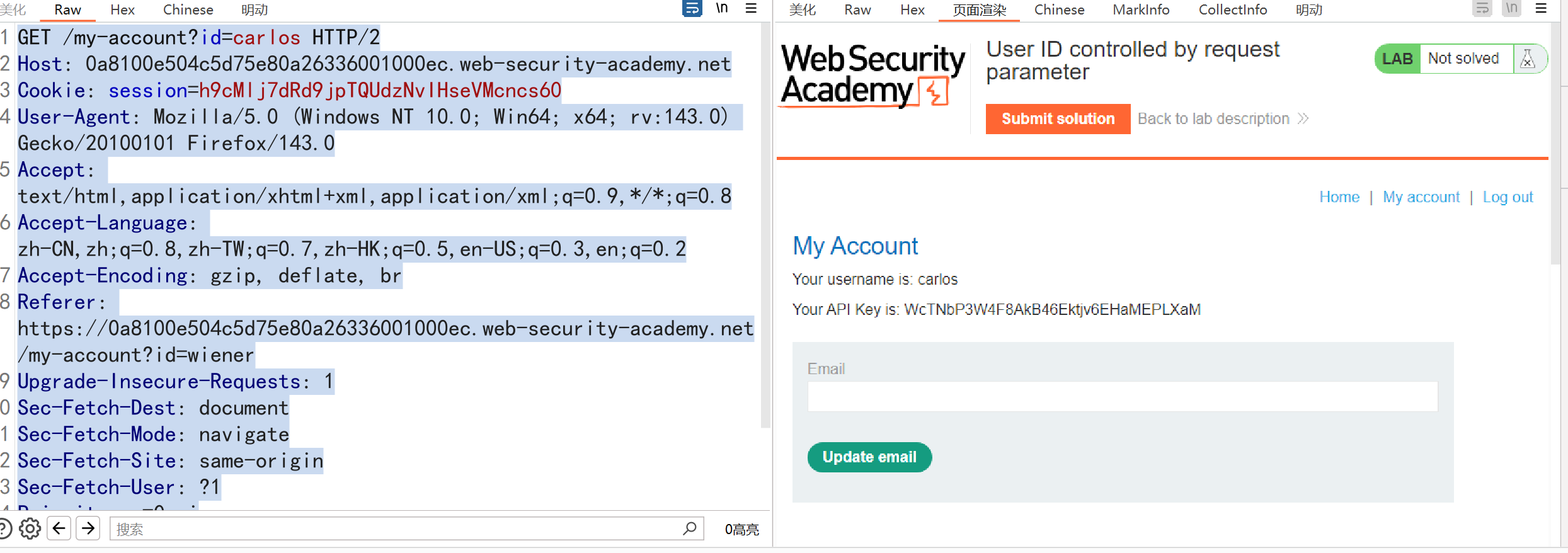Click the help question mark icon
The height and width of the screenshot is (553, 1568).
[x=5, y=528]
